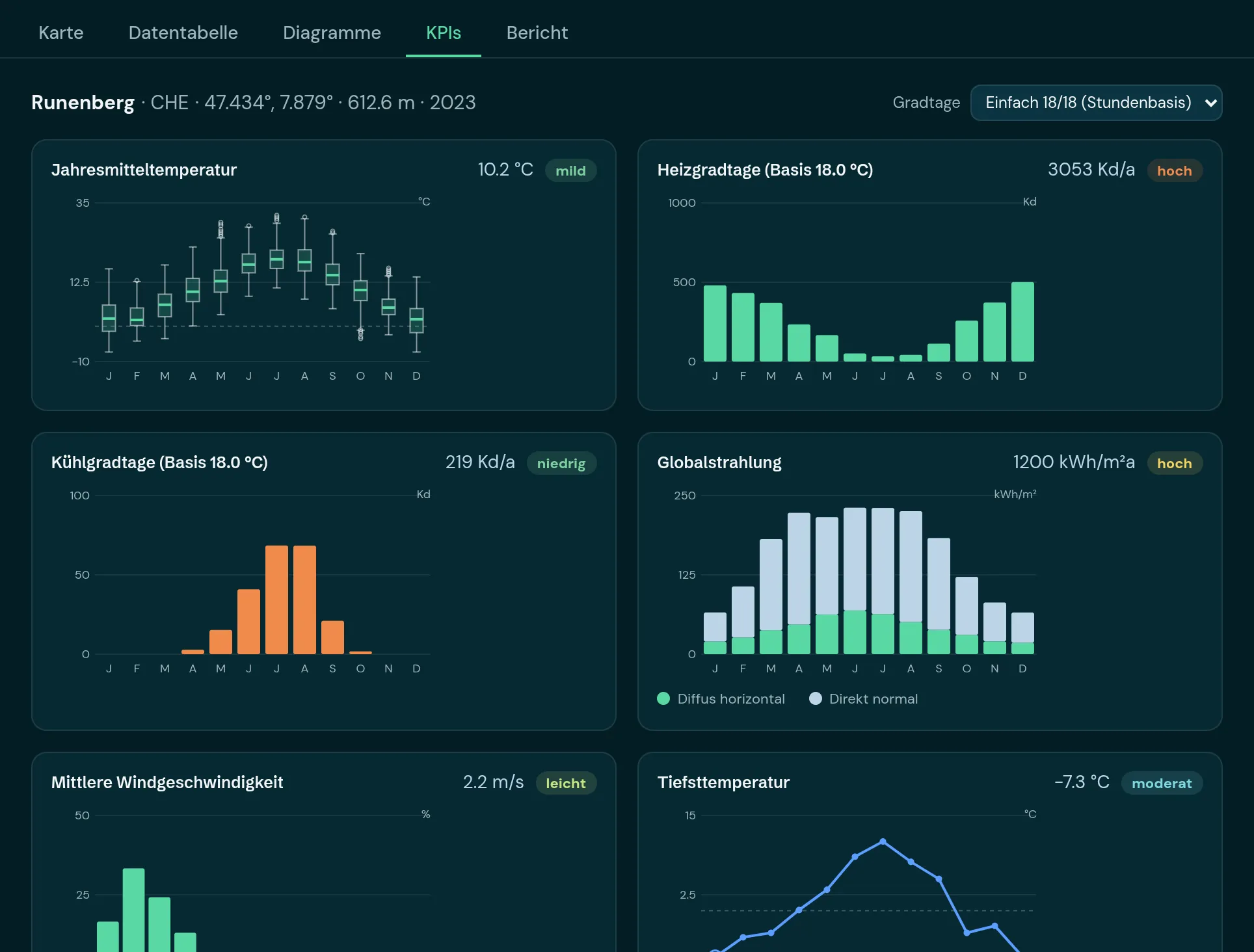Image resolution: width=1254 pixels, height=952 pixels.
Task: Click the 'Gradtage' label
Action: click(x=926, y=103)
